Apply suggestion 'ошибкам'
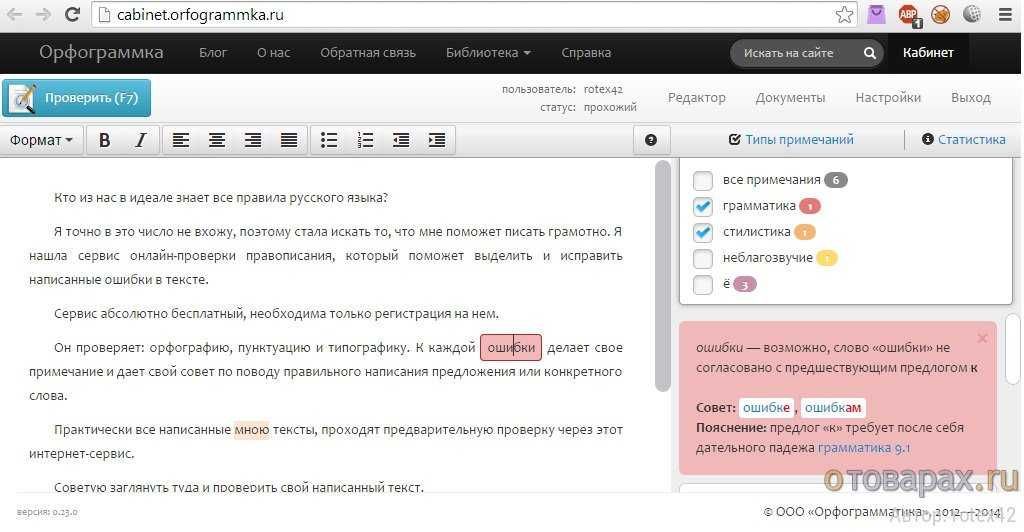1024x532 pixels. click(x=833, y=408)
